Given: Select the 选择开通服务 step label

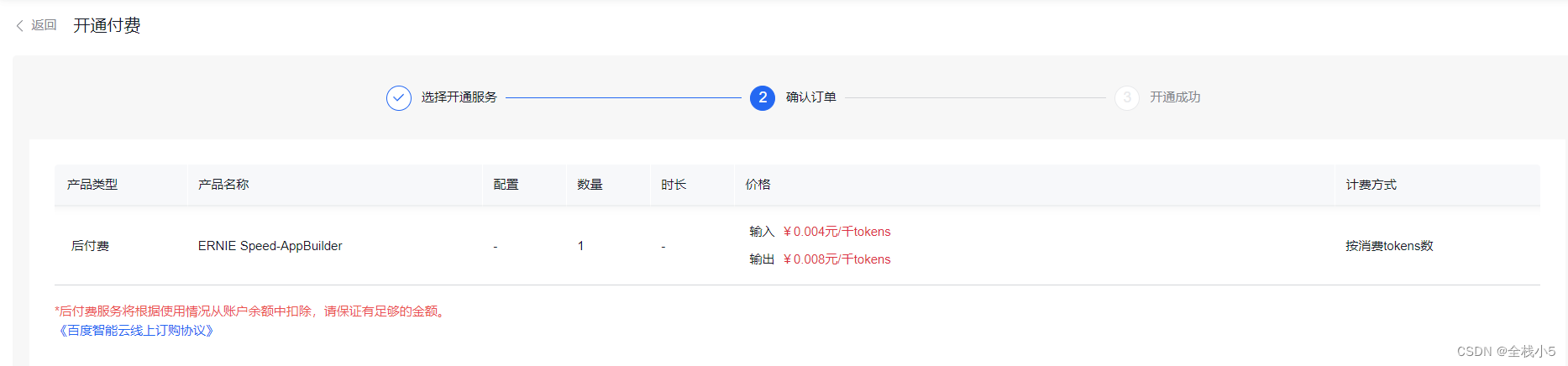Looking at the screenshot, I should tap(459, 97).
